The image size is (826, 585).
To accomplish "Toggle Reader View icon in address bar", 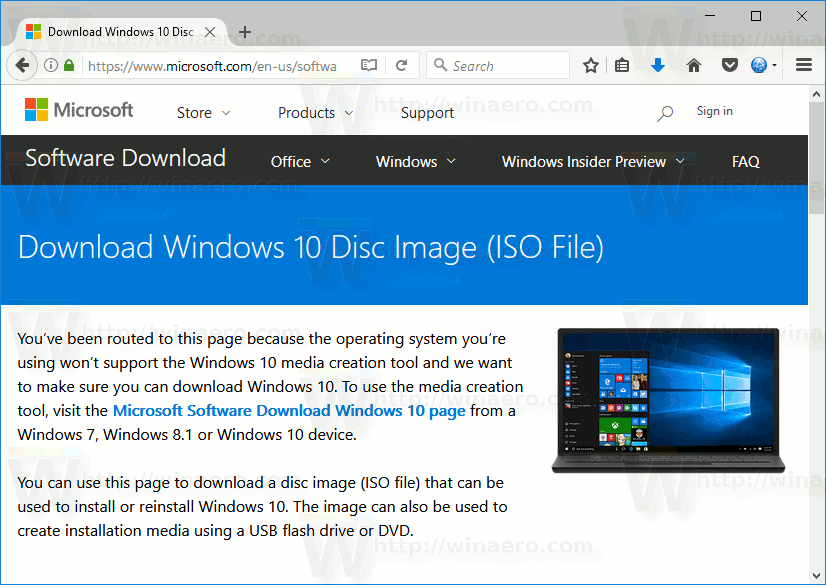I will [369, 65].
